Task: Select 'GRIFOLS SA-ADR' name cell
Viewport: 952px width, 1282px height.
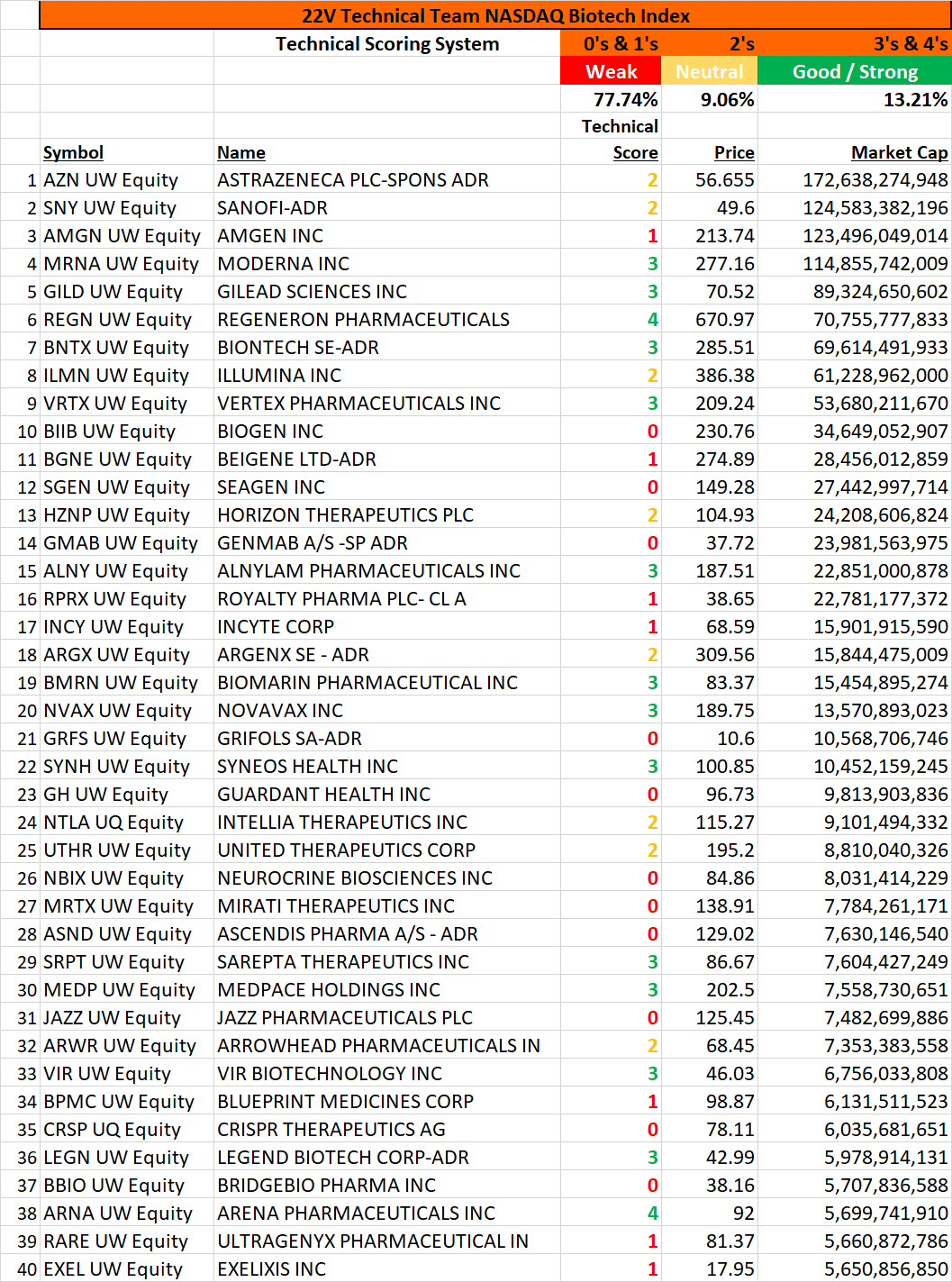Action: [387, 739]
